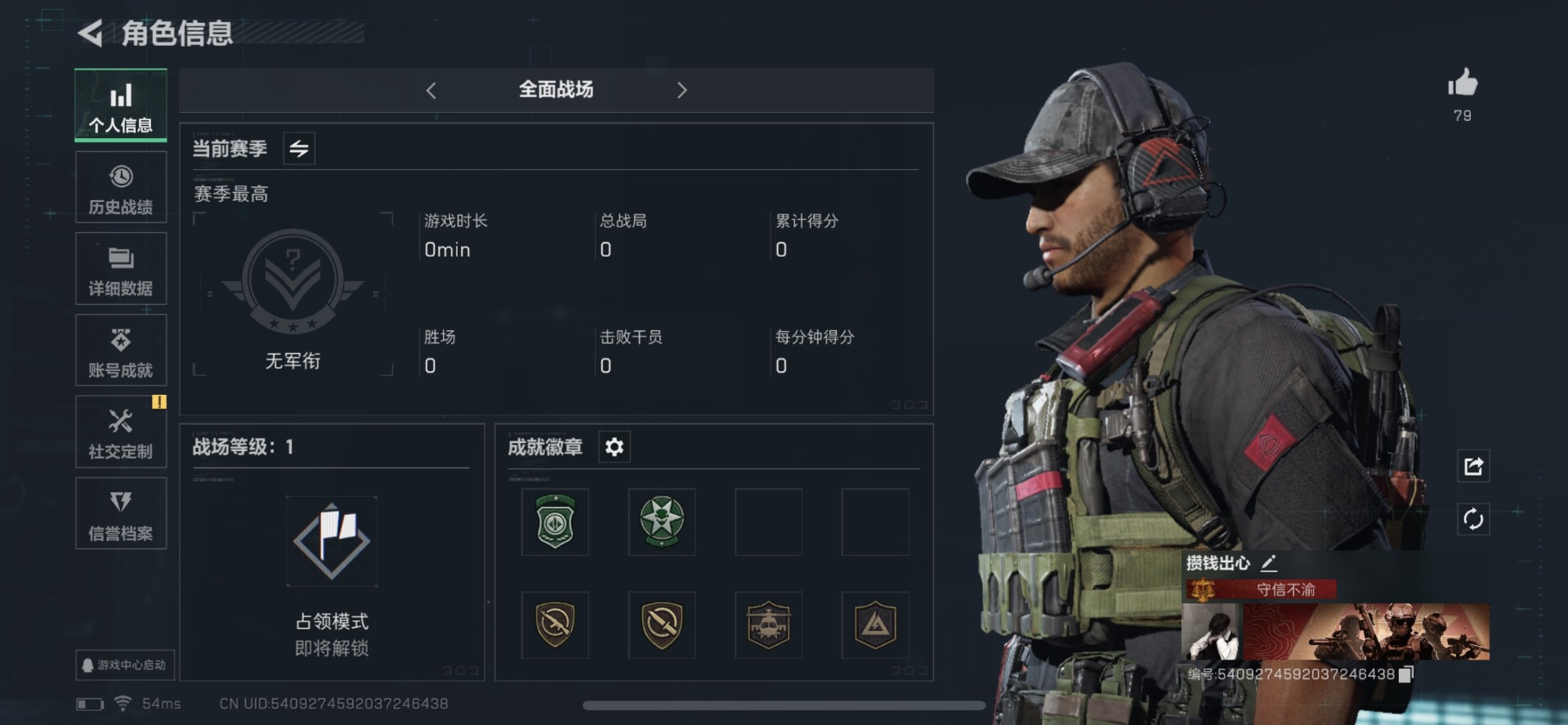Toggle season with the 当前赛季 swap icon
The image size is (1568, 725).
(299, 149)
